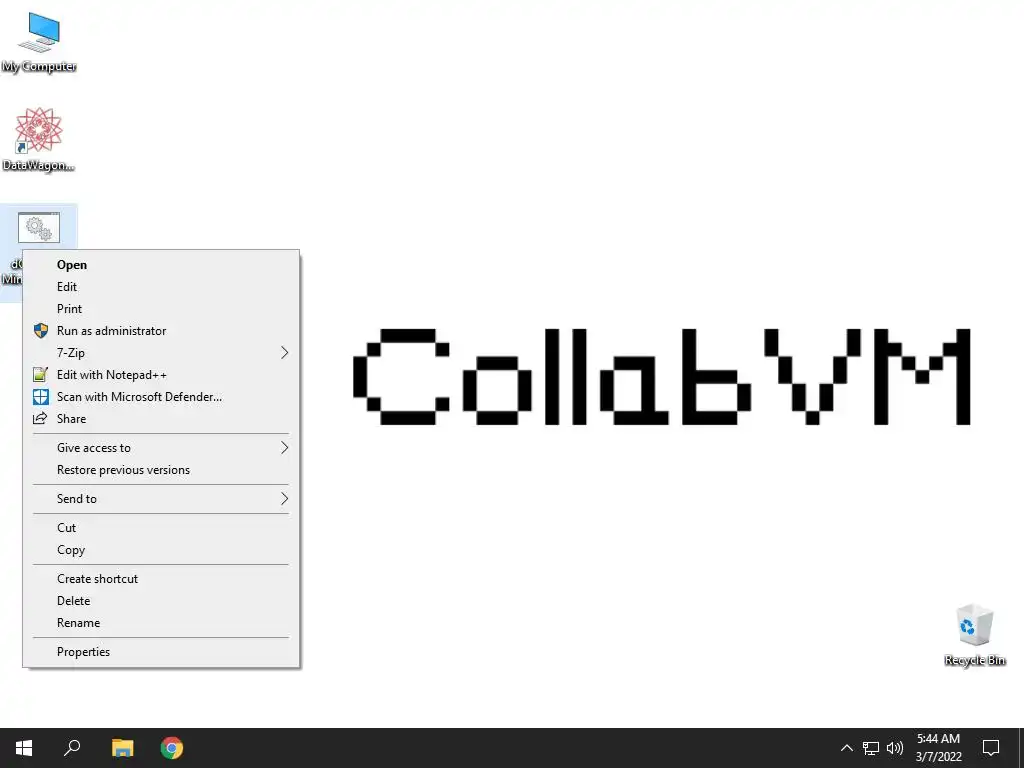Image resolution: width=1024 pixels, height=768 pixels.
Task: Select Create shortcut
Action: [x=161, y=579]
